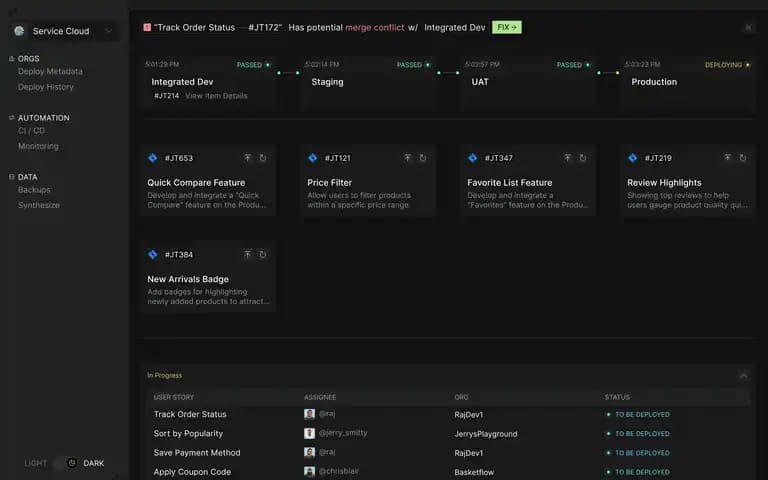Image resolution: width=768 pixels, height=480 pixels.
Task: Open the Price Filter card title
Action: tap(329, 183)
